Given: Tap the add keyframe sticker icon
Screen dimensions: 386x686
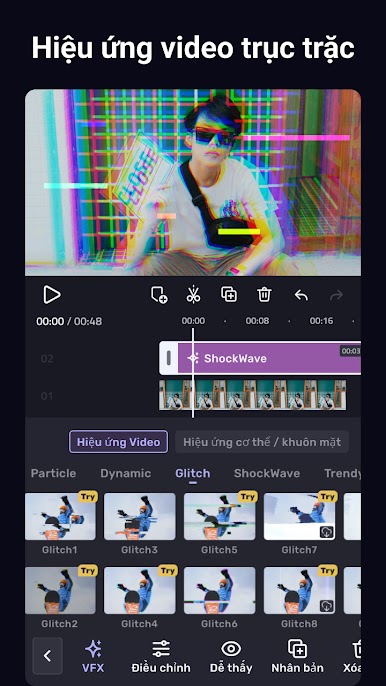Looking at the screenshot, I should (159, 295).
